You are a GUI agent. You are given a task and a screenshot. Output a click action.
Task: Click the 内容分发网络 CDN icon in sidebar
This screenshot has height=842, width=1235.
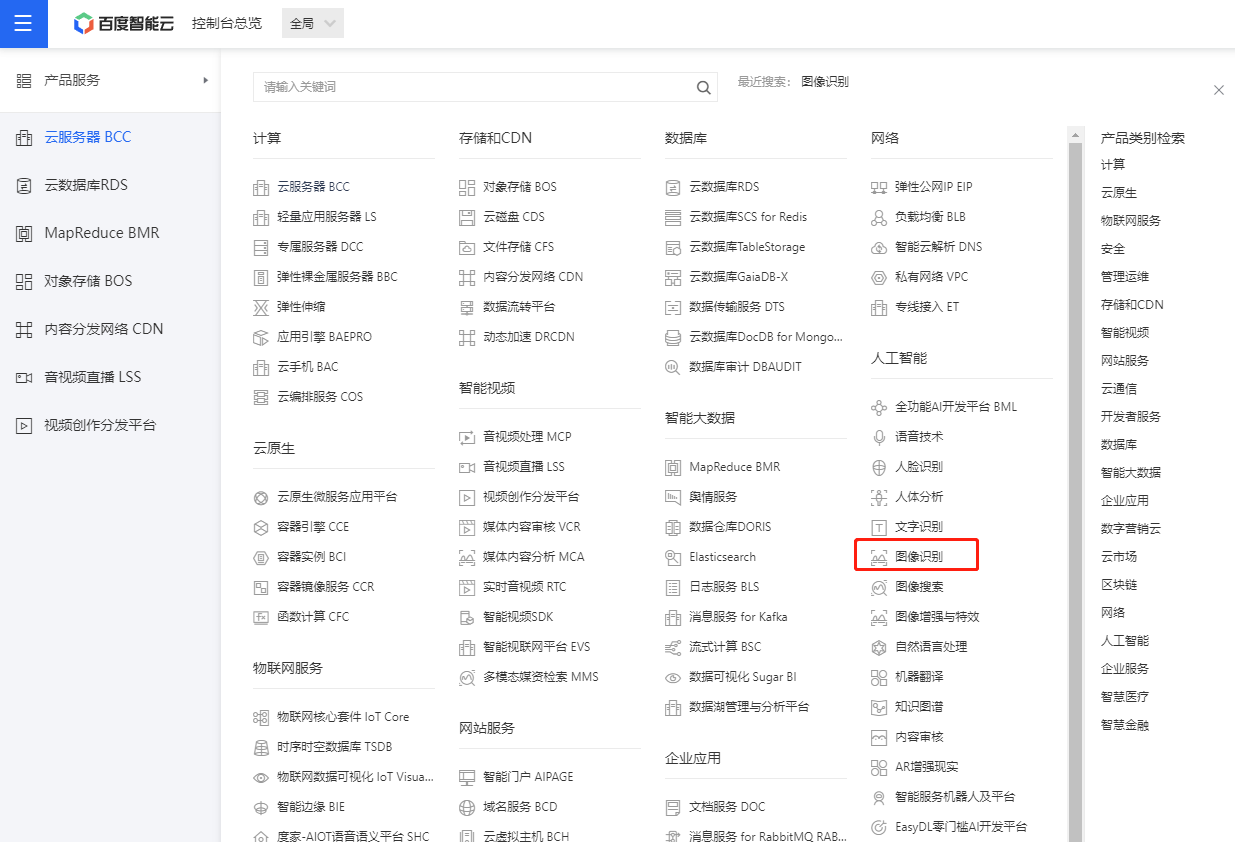click(24, 329)
